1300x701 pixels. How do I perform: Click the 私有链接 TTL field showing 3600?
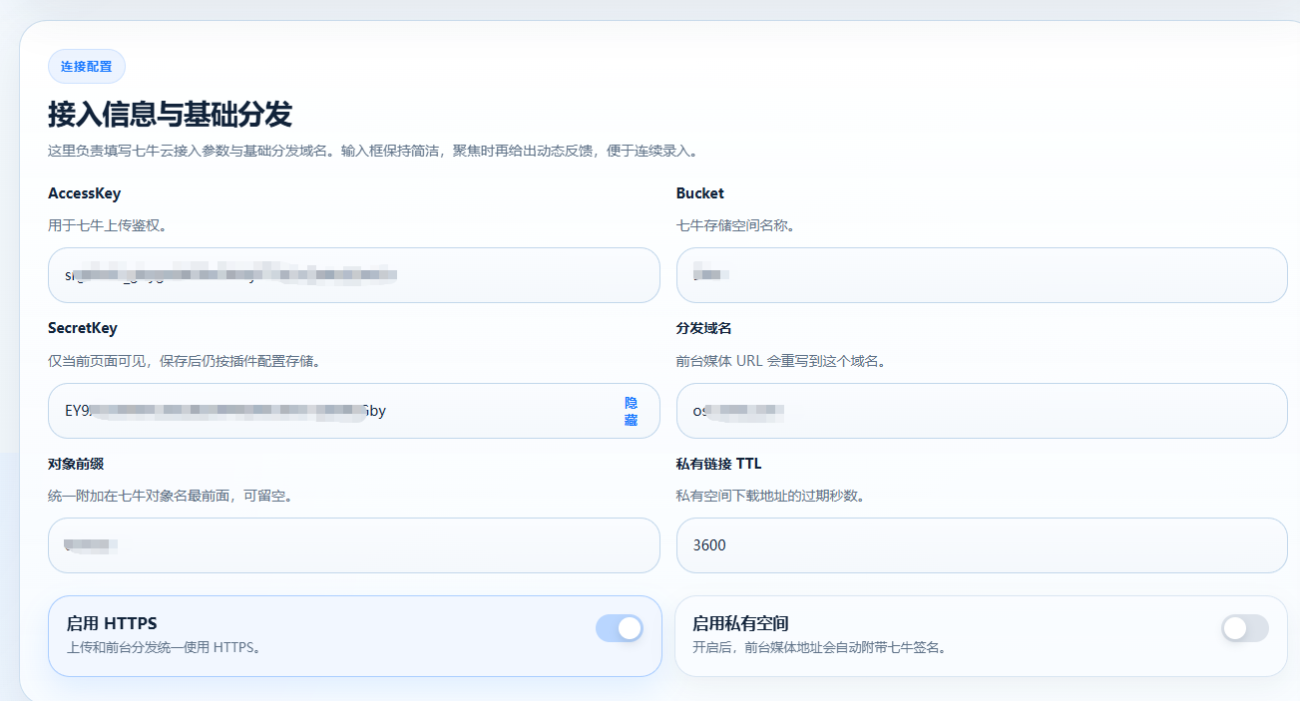(981, 545)
